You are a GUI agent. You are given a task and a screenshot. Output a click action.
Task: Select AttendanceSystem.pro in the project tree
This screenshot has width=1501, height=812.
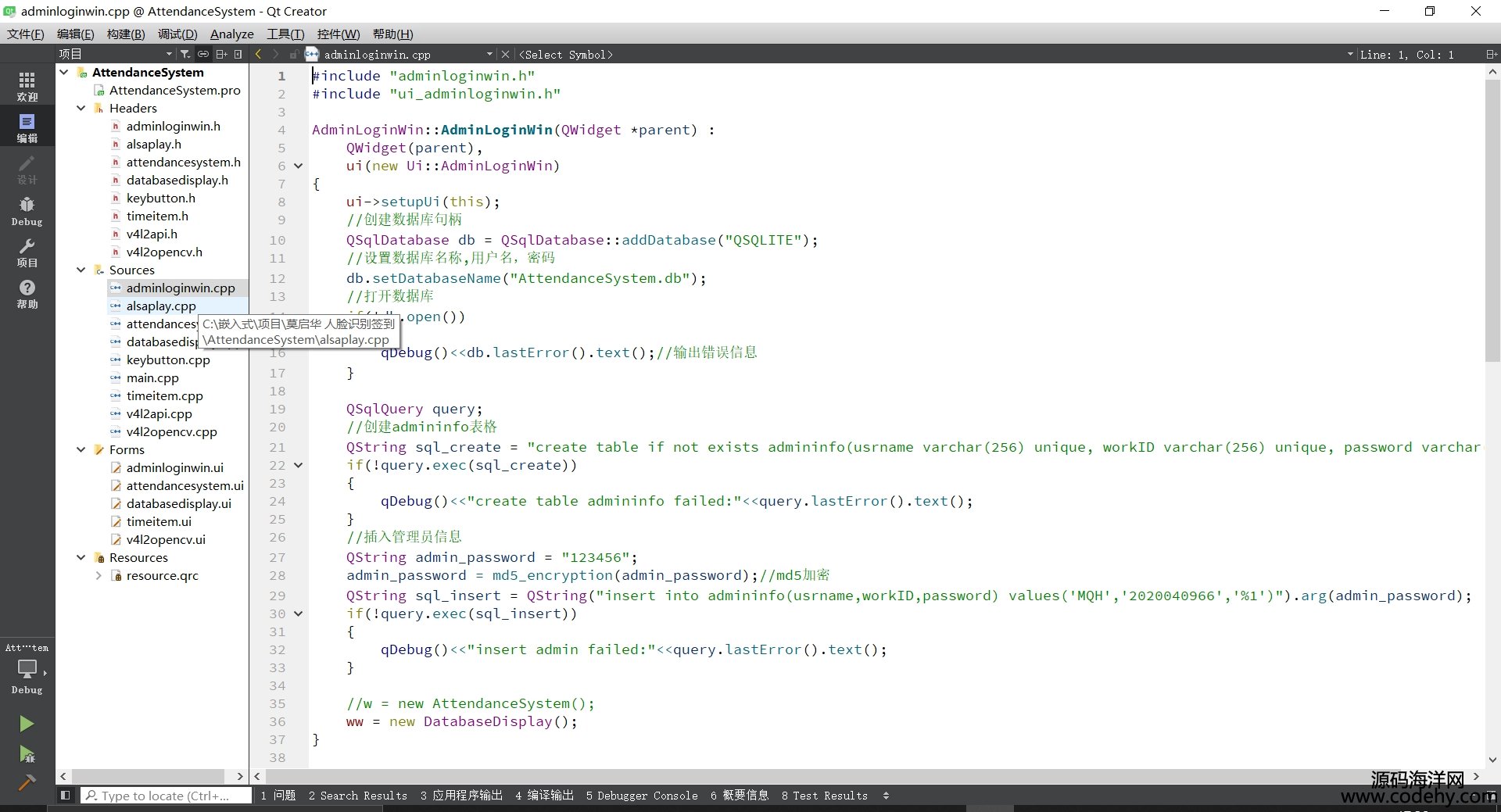[x=175, y=90]
